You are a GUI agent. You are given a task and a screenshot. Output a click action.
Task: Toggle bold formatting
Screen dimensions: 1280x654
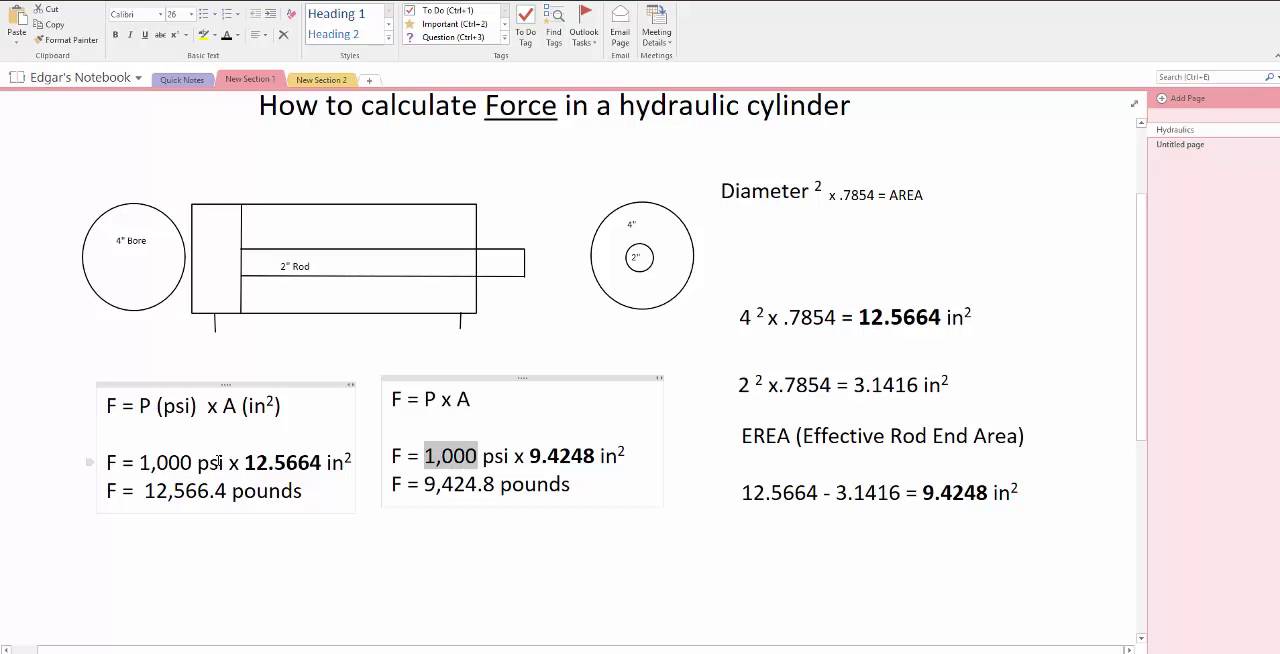[x=115, y=35]
